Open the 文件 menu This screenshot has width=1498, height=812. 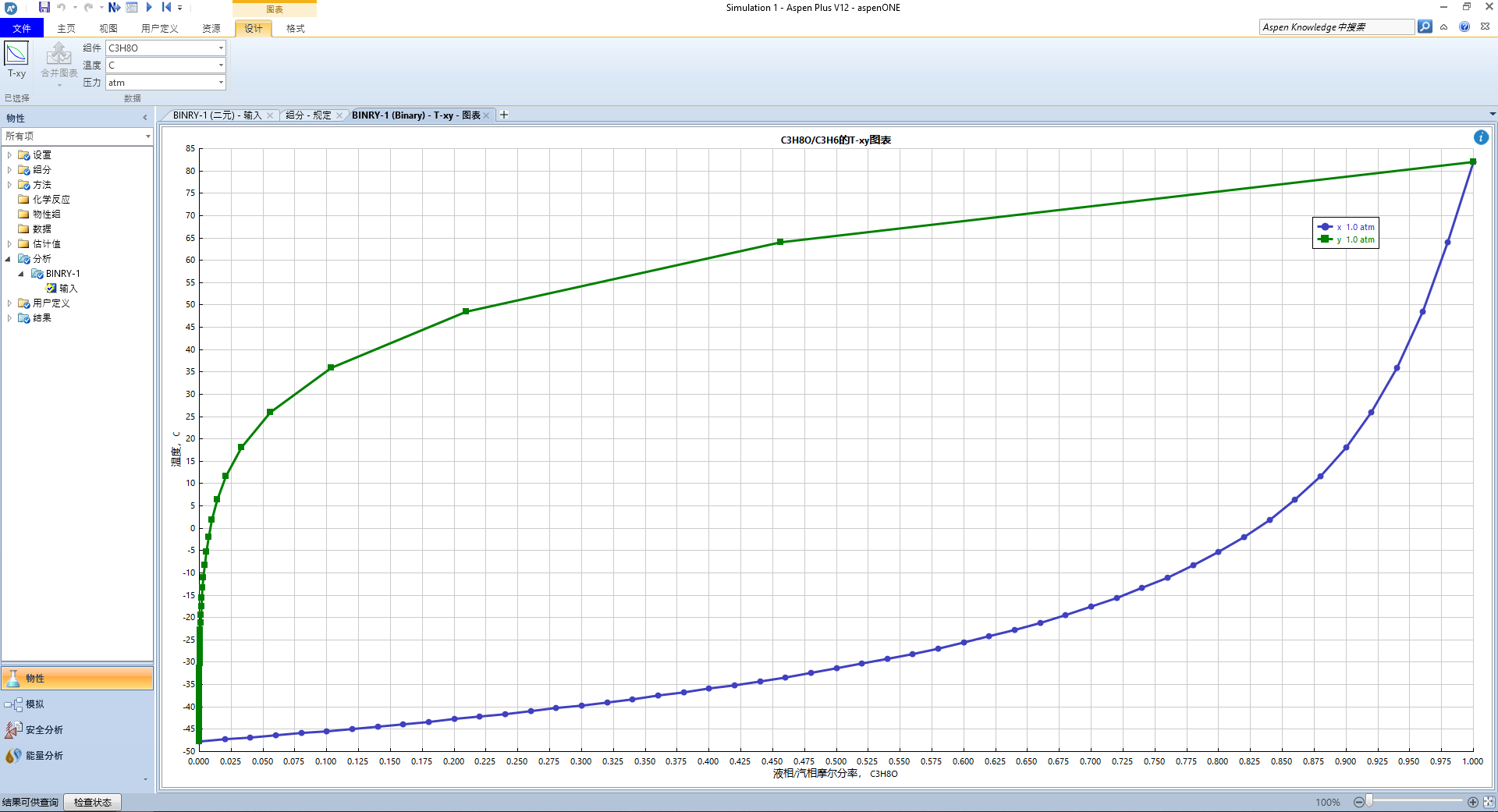pyautogui.click(x=22, y=28)
